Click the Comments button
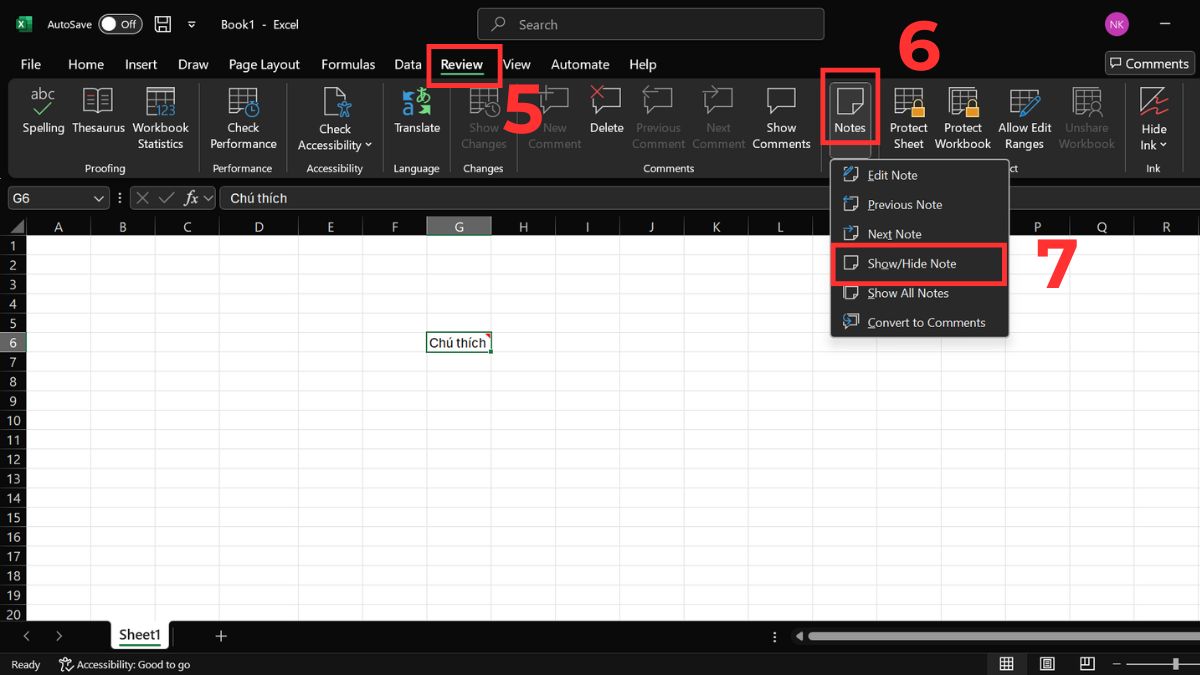 [x=1148, y=63]
